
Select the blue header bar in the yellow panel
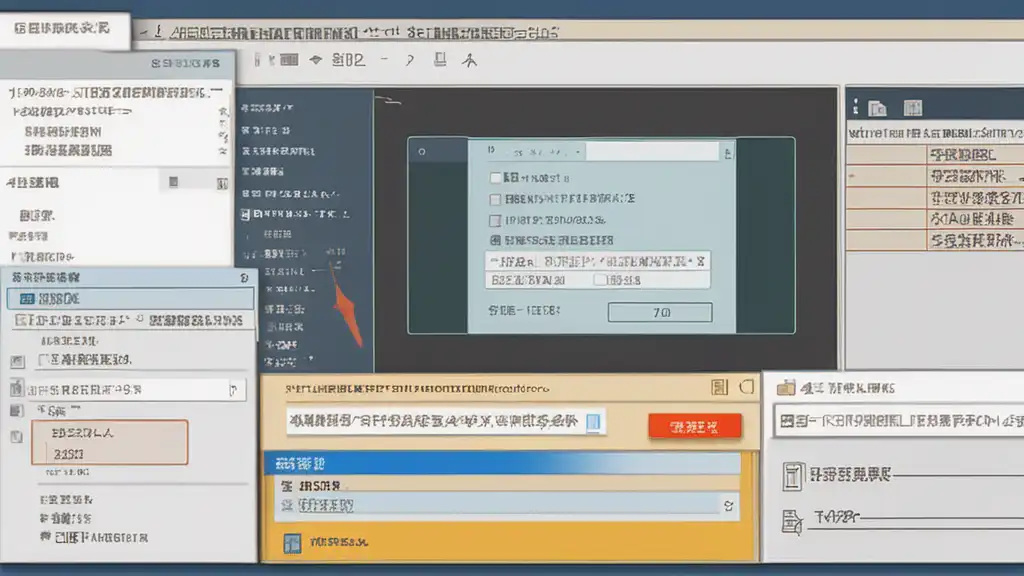(x=502, y=464)
